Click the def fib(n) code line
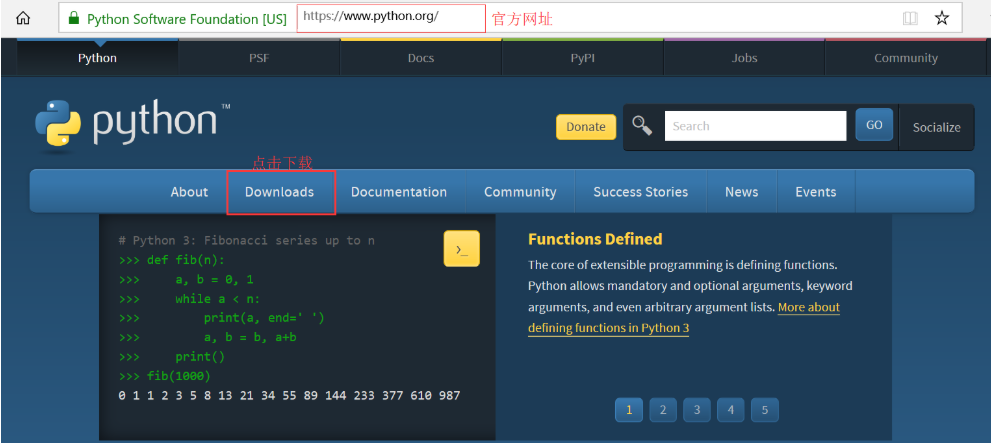 (171, 260)
